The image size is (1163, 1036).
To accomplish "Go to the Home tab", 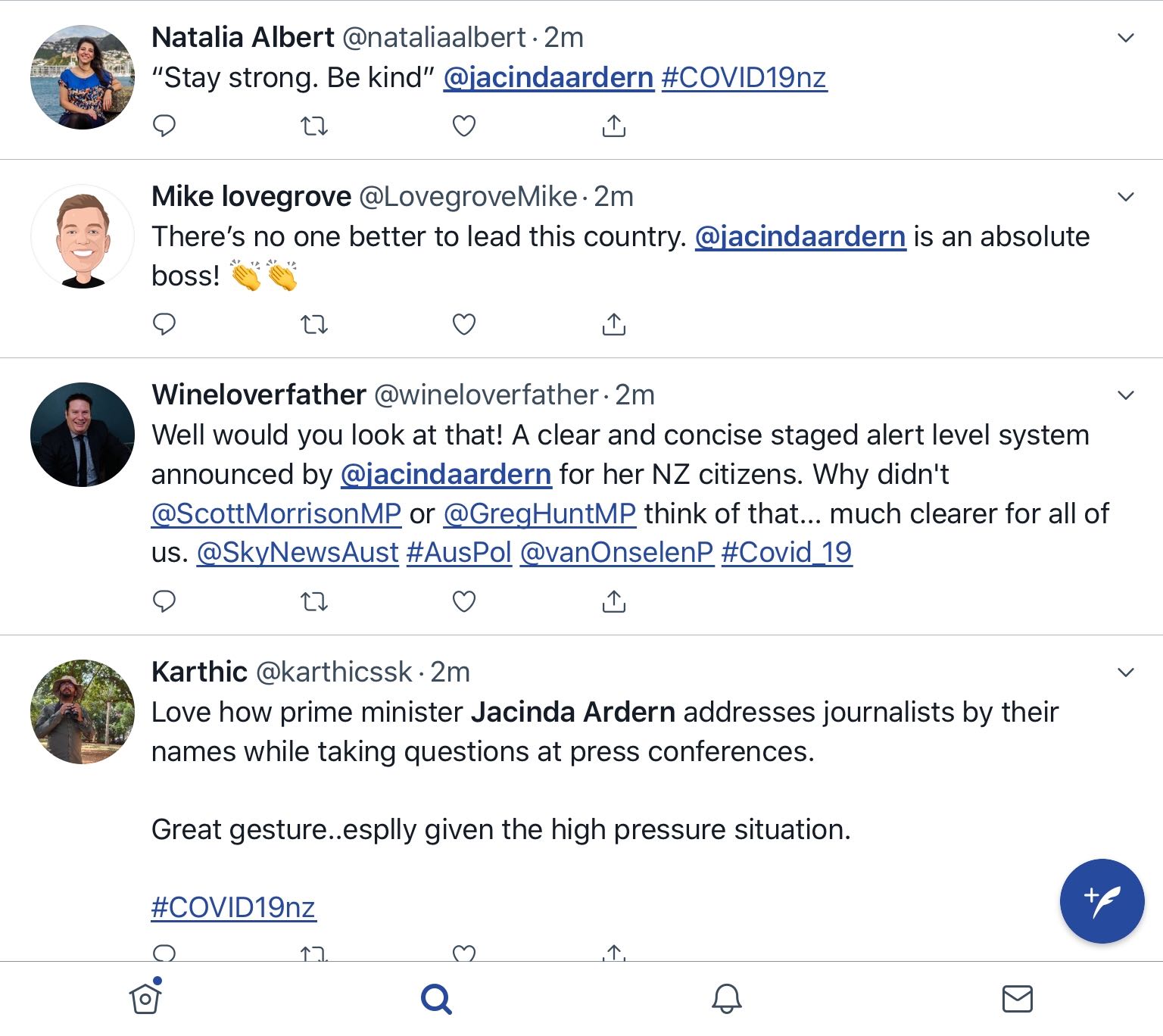I will 145,998.
